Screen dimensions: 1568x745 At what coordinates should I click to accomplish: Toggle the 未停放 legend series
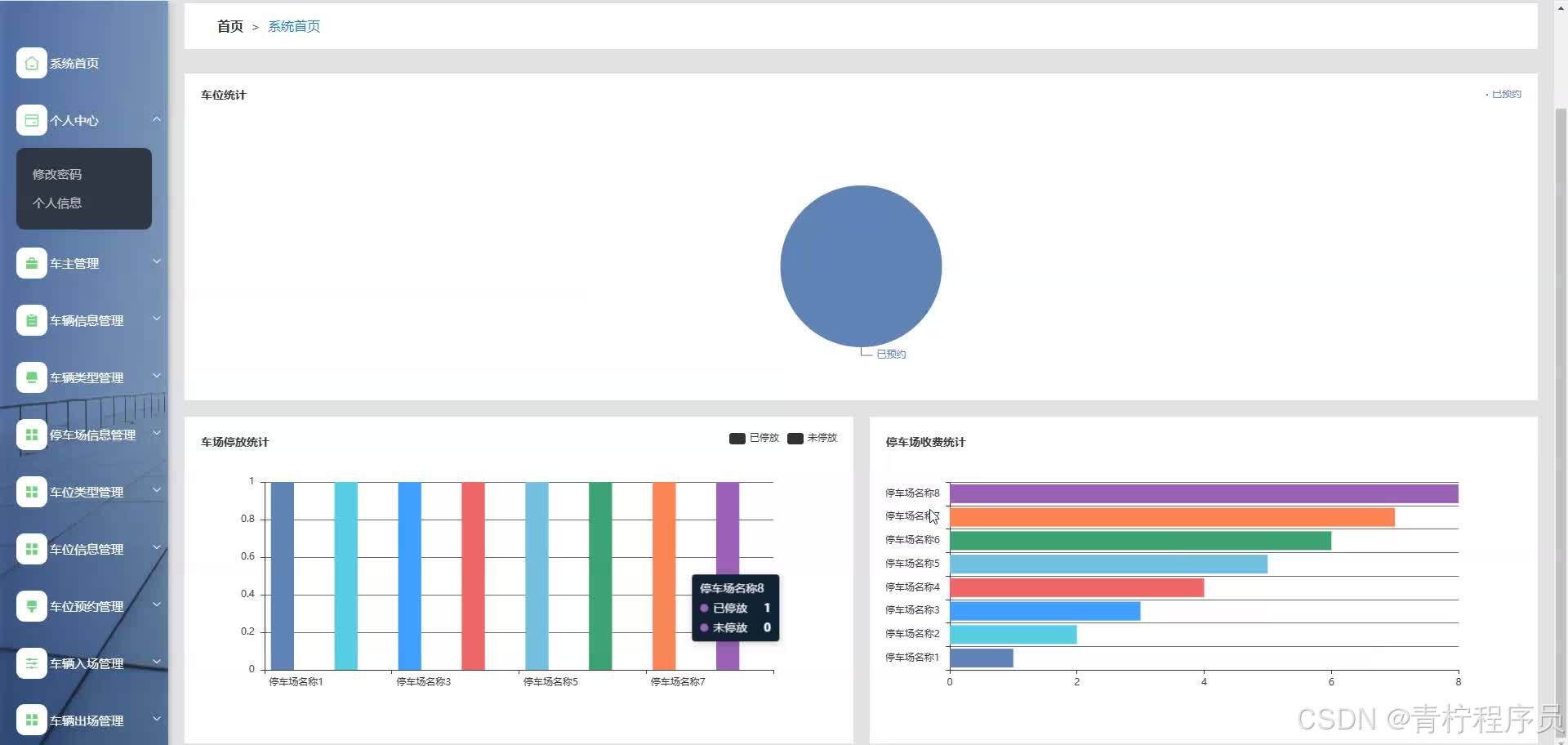pyautogui.click(x=812, y=438)
